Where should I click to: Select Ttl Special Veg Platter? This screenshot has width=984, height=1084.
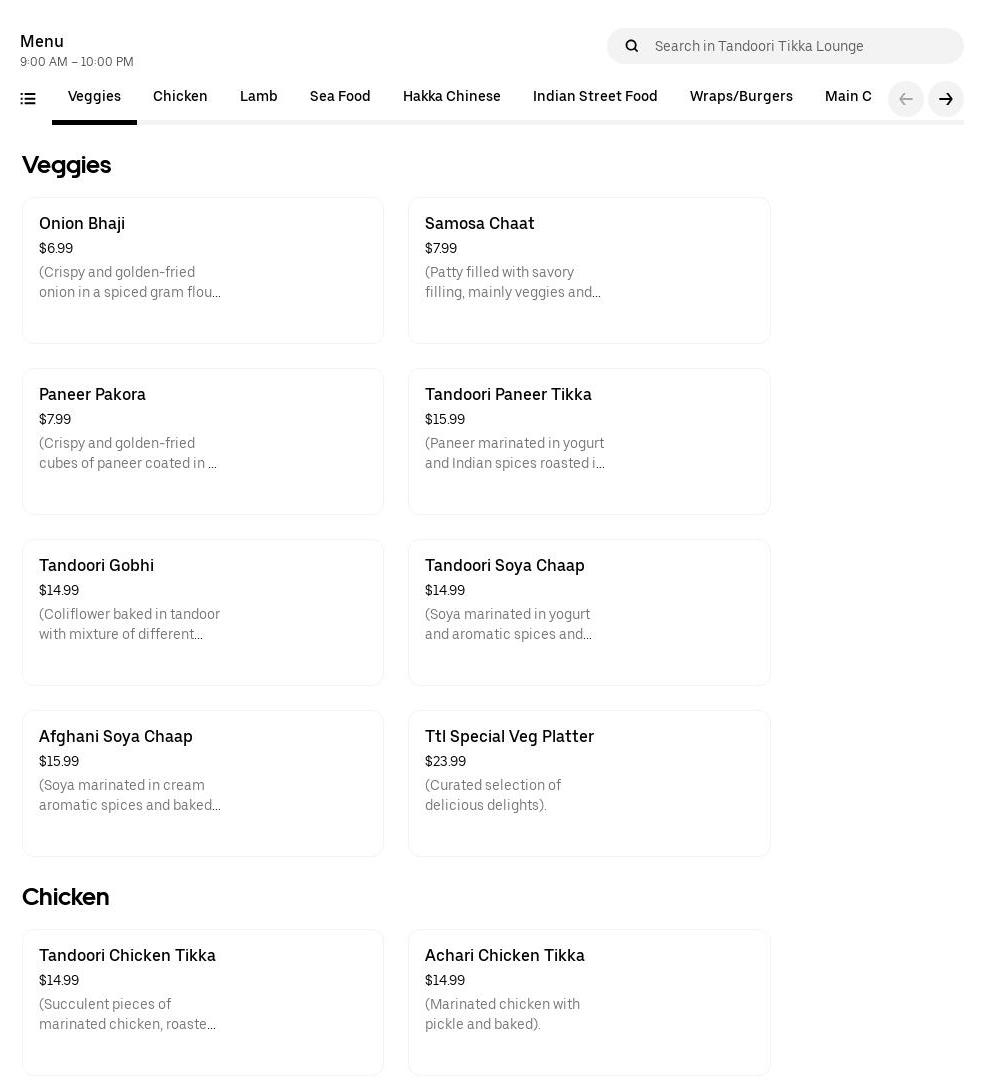click(x=589, y=783)
